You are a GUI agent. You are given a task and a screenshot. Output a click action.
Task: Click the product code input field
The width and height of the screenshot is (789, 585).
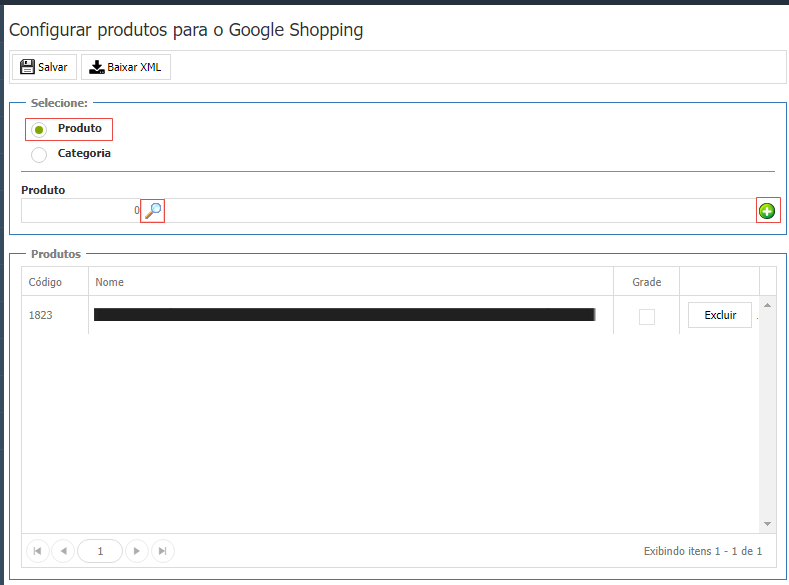[x=80, y=211]
